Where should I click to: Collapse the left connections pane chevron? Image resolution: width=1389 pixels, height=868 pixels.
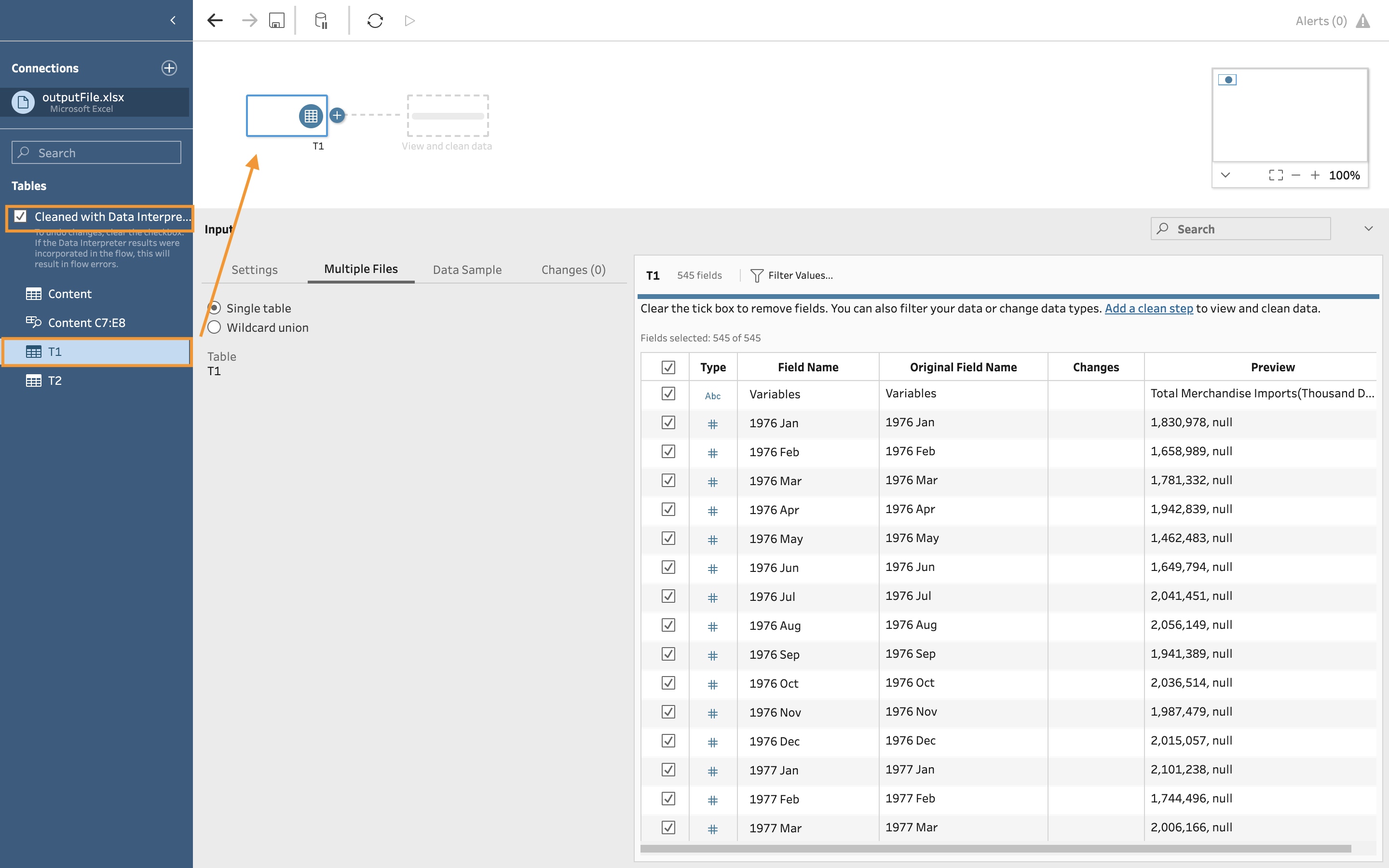click(x=173, y=21)
